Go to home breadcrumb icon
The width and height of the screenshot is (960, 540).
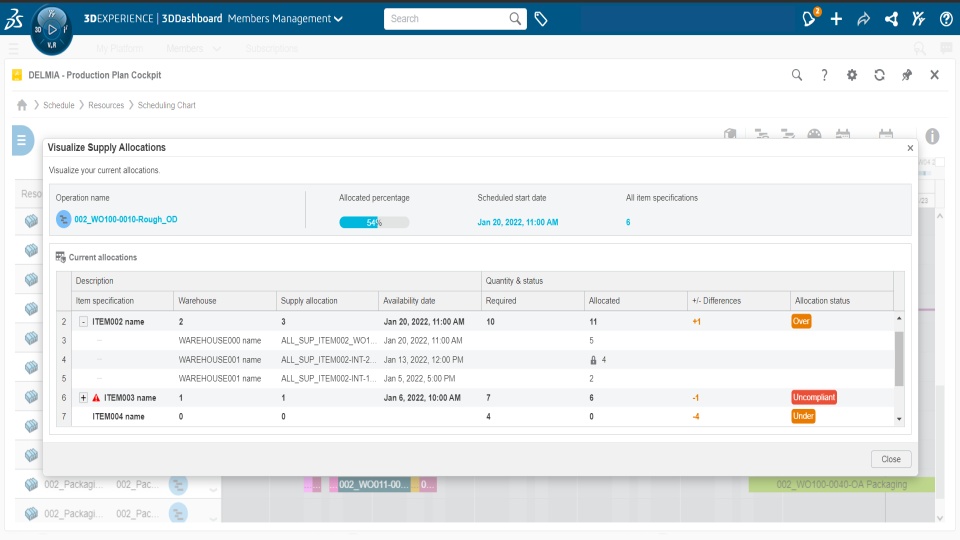(x=22, y=105)
